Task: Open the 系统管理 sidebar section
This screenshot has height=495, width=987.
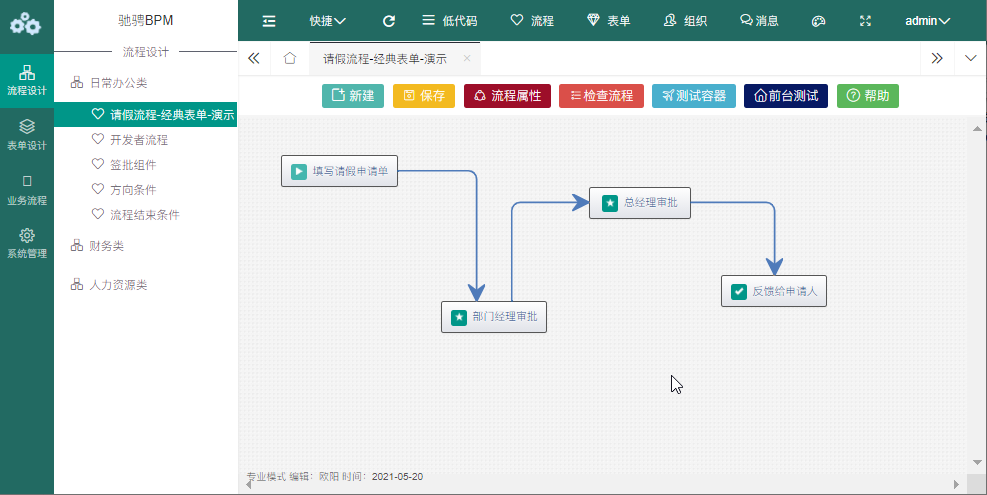Action: click(26, 244)
